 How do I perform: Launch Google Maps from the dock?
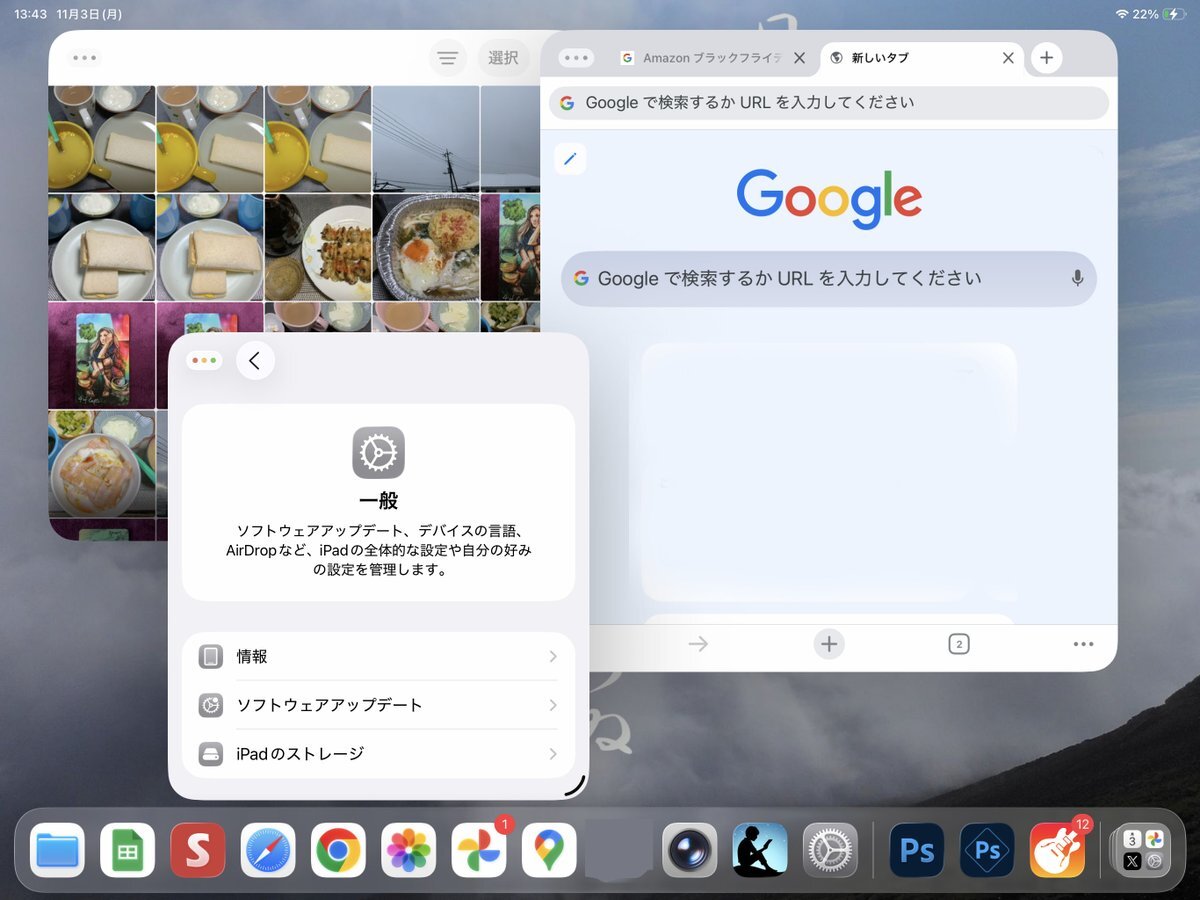pos(549,850)
